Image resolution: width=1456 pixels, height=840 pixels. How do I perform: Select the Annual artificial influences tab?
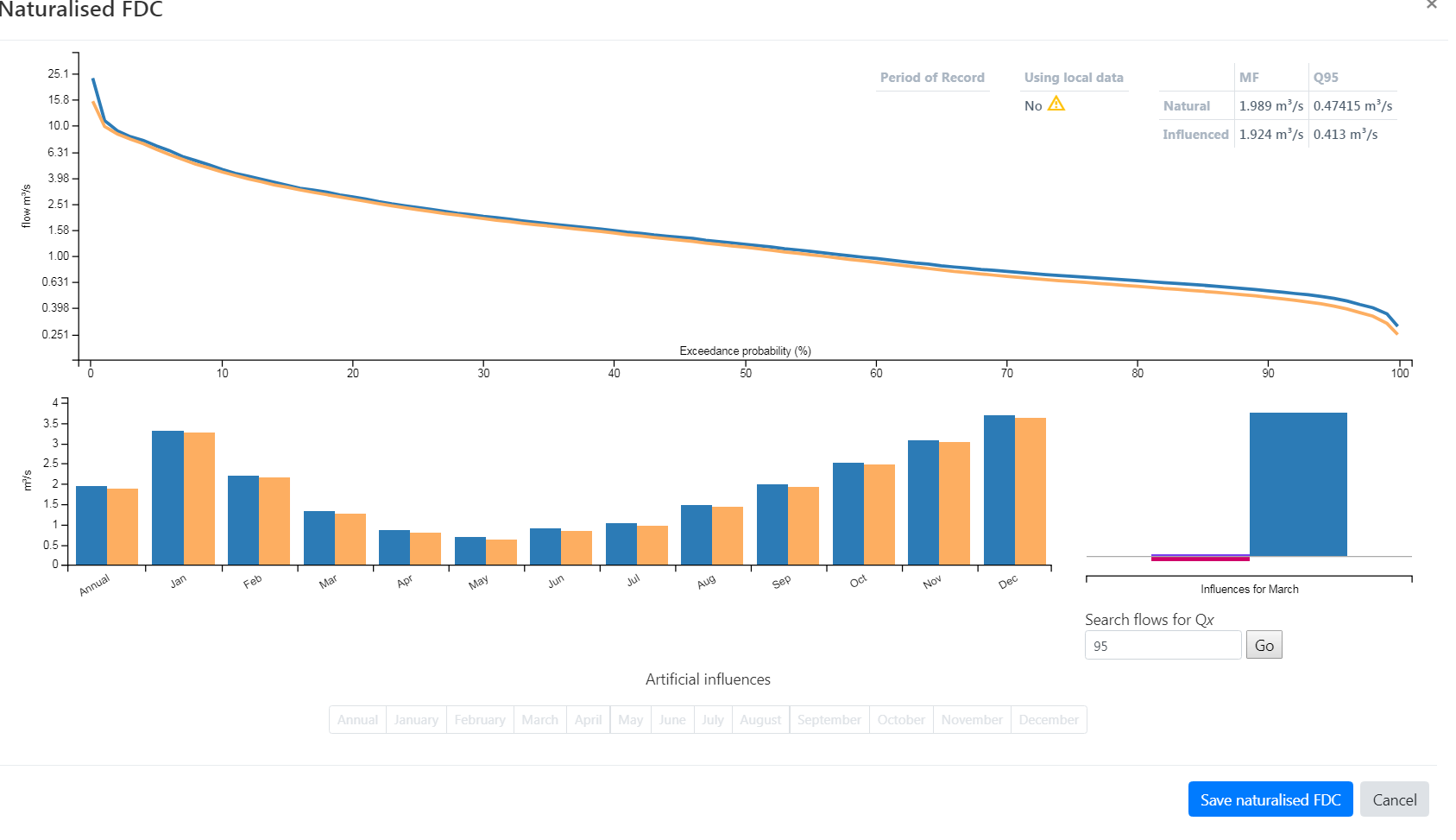357,720
